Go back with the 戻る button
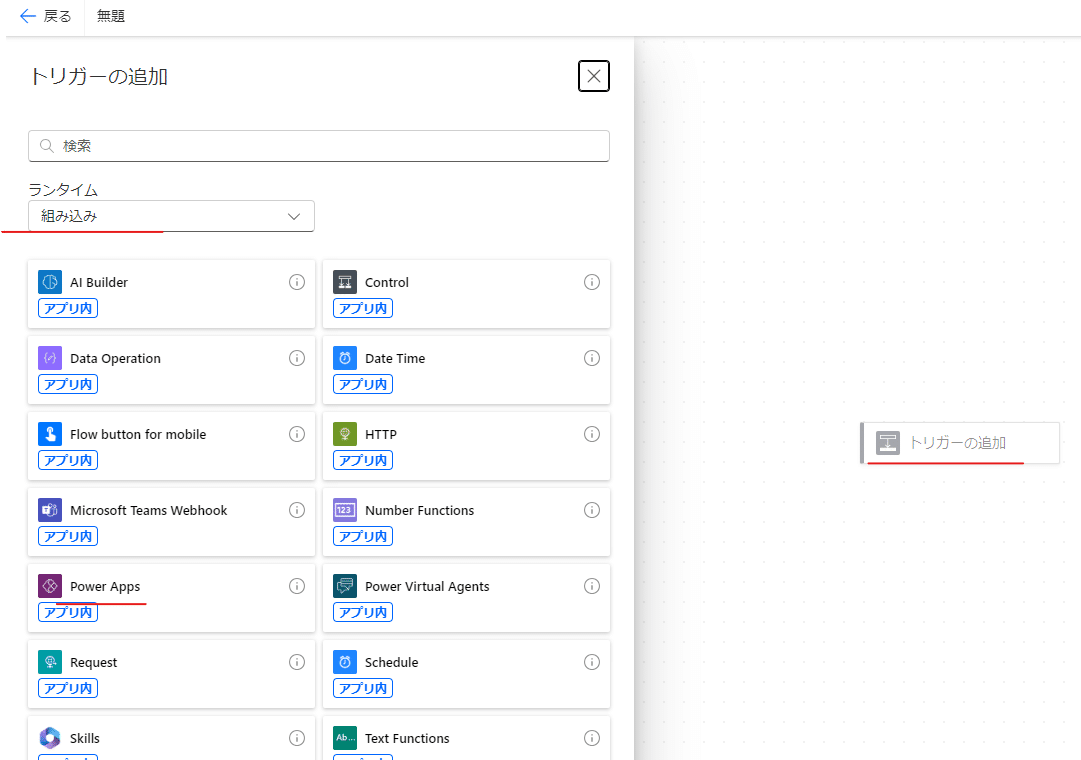 [46, 16]
